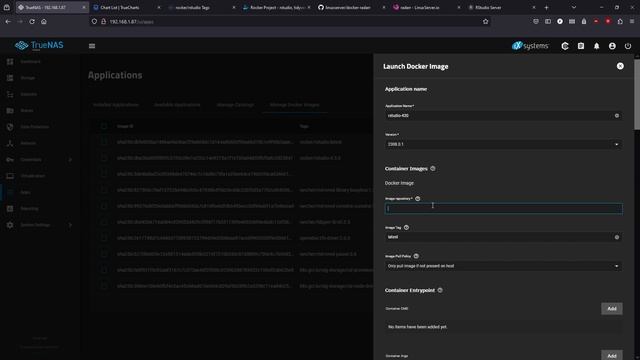This screenshot has height=360, width=640.
Task: Go forward in browser history
Action: click(20, 22)
